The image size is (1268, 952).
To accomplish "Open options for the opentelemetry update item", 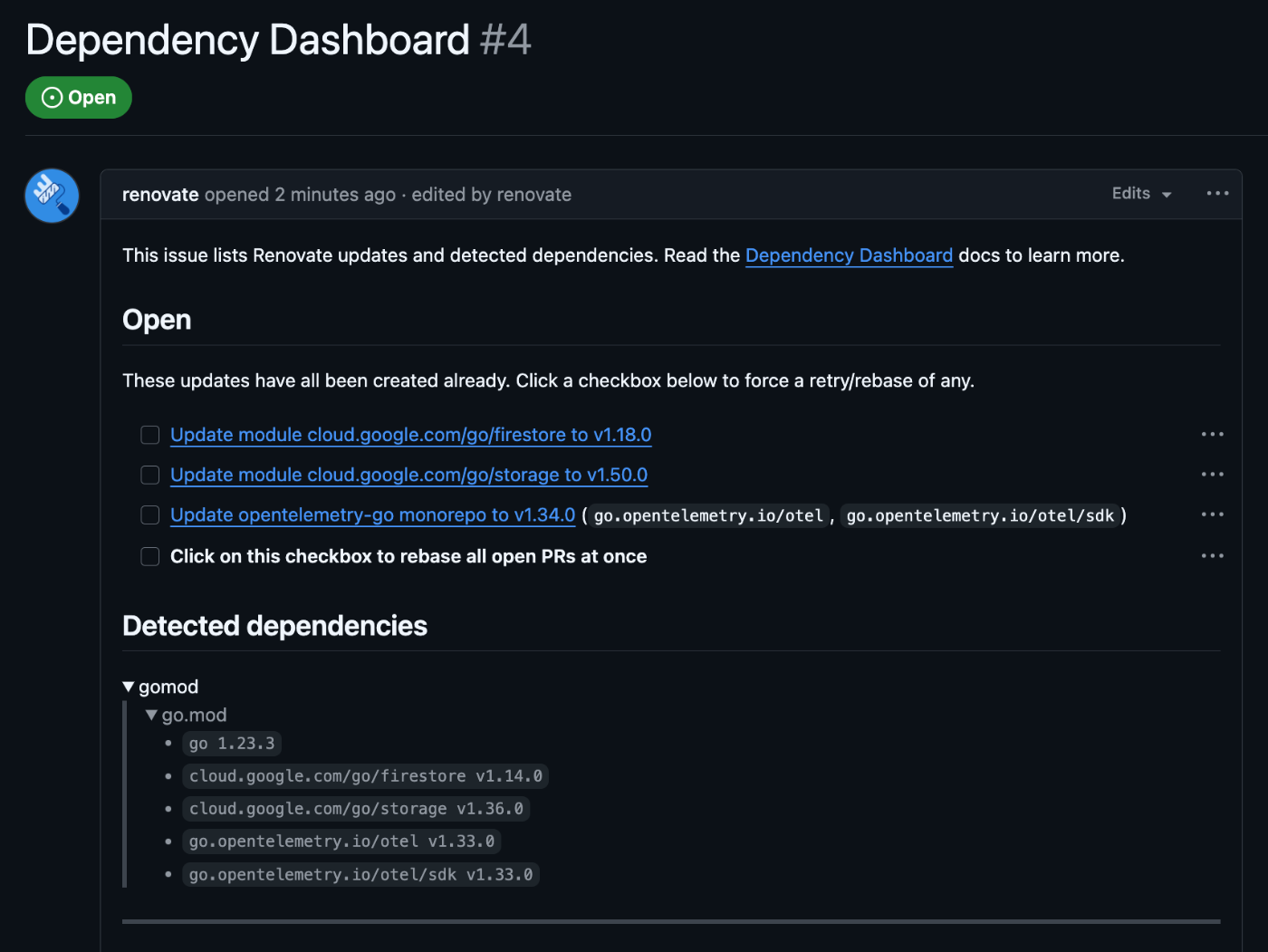I will click(x=1212, y=514).
